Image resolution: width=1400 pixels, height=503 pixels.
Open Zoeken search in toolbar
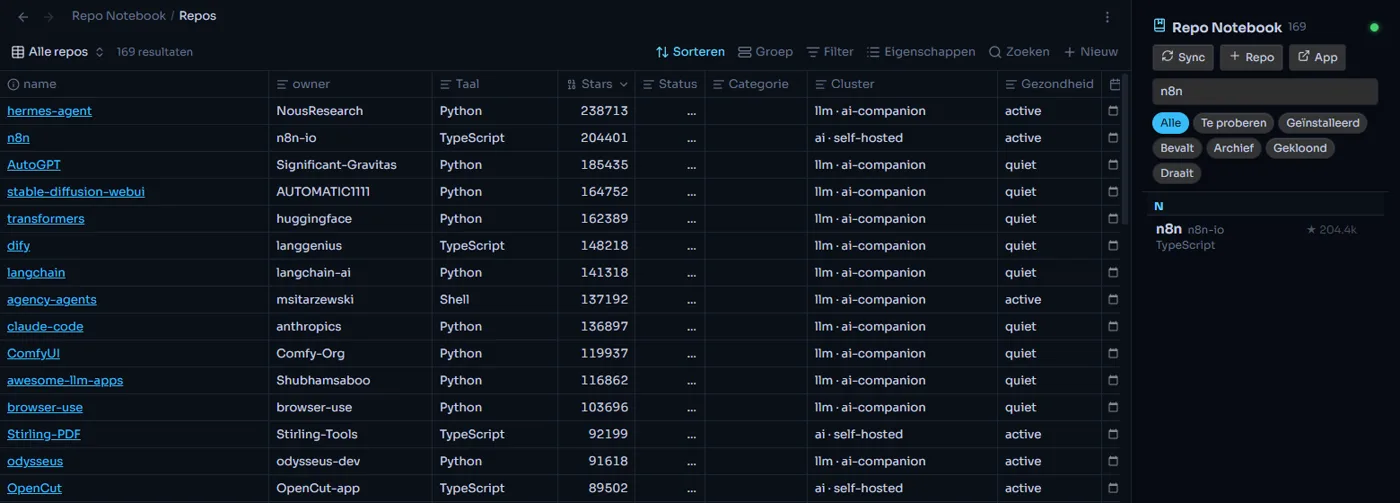[x=1019, y=52]
